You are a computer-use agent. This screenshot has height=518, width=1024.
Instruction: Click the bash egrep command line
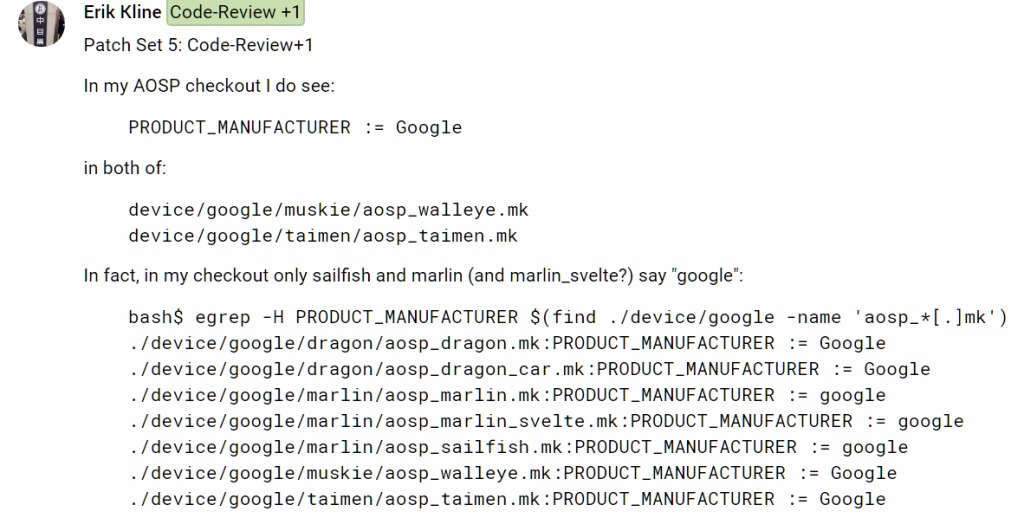tap(568, 317)
